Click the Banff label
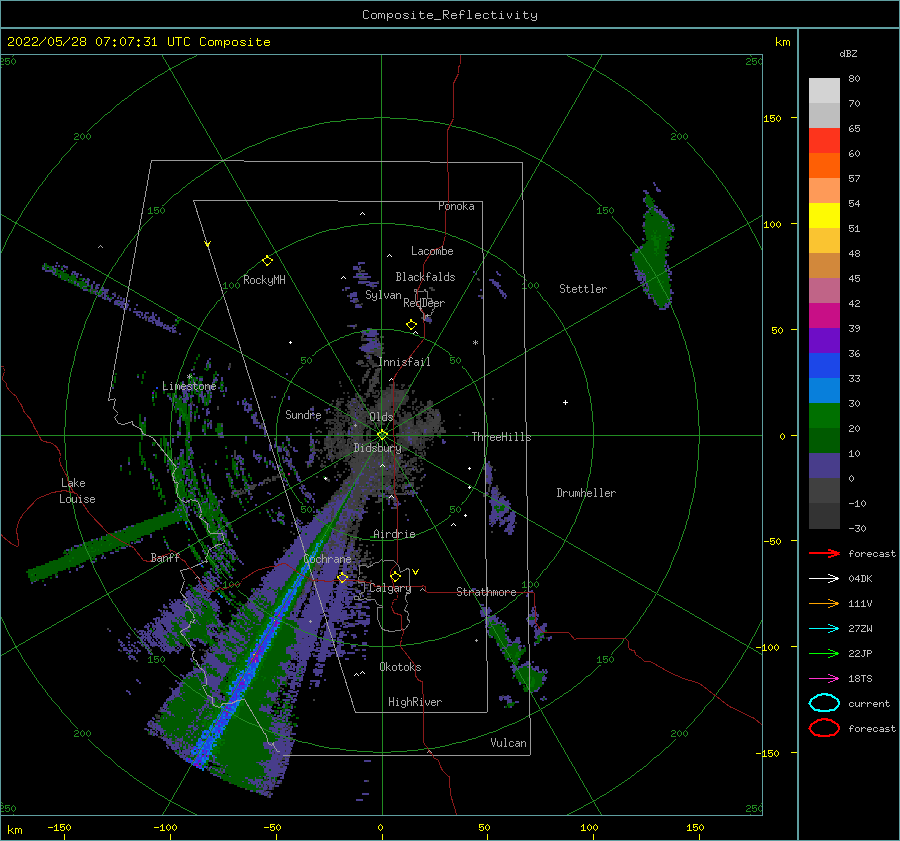The height and width of the screenshot is (841, 900). tap(165, 557)
